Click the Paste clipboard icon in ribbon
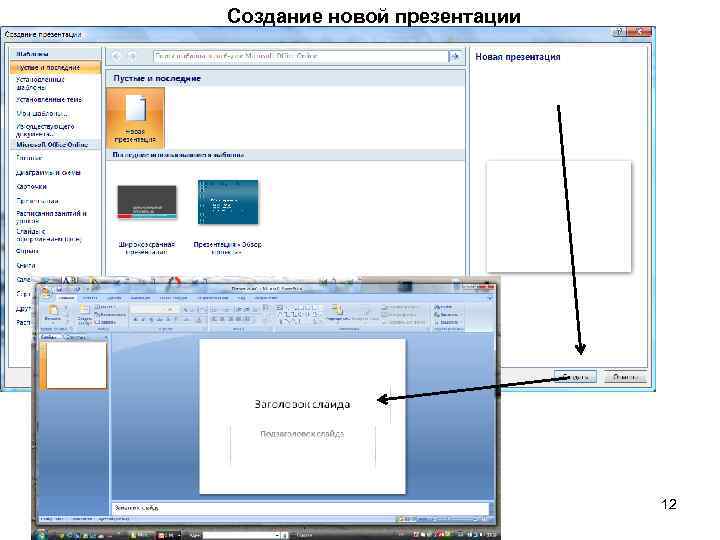This screenshot has height=540, width=720. click(x=53, y=312)
